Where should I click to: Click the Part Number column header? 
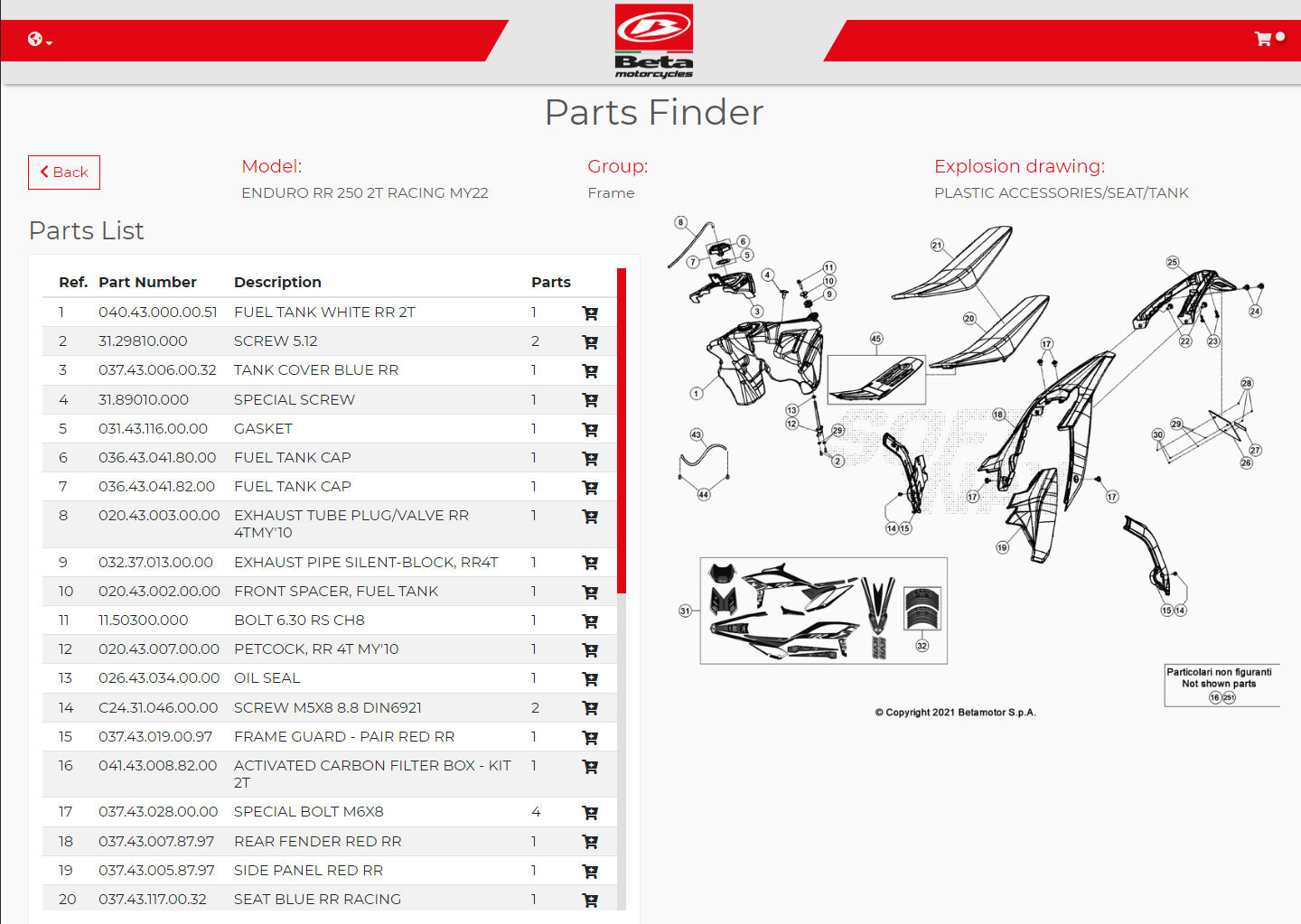click(147, 283)
